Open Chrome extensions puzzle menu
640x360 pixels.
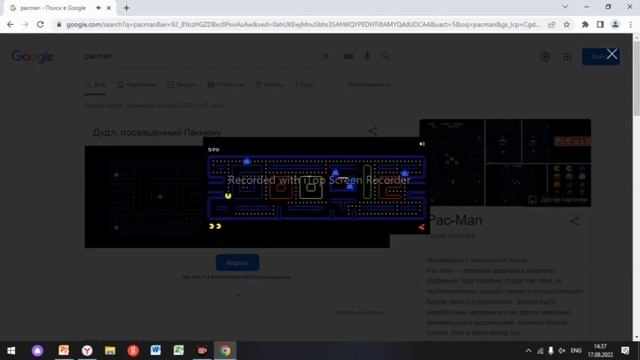585,24
